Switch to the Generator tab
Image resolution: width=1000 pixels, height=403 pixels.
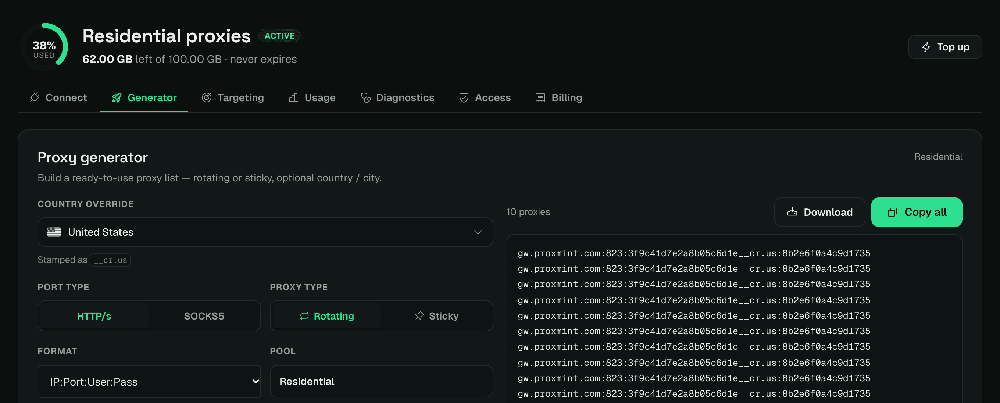pyautogui.click(x=144, y=98)
